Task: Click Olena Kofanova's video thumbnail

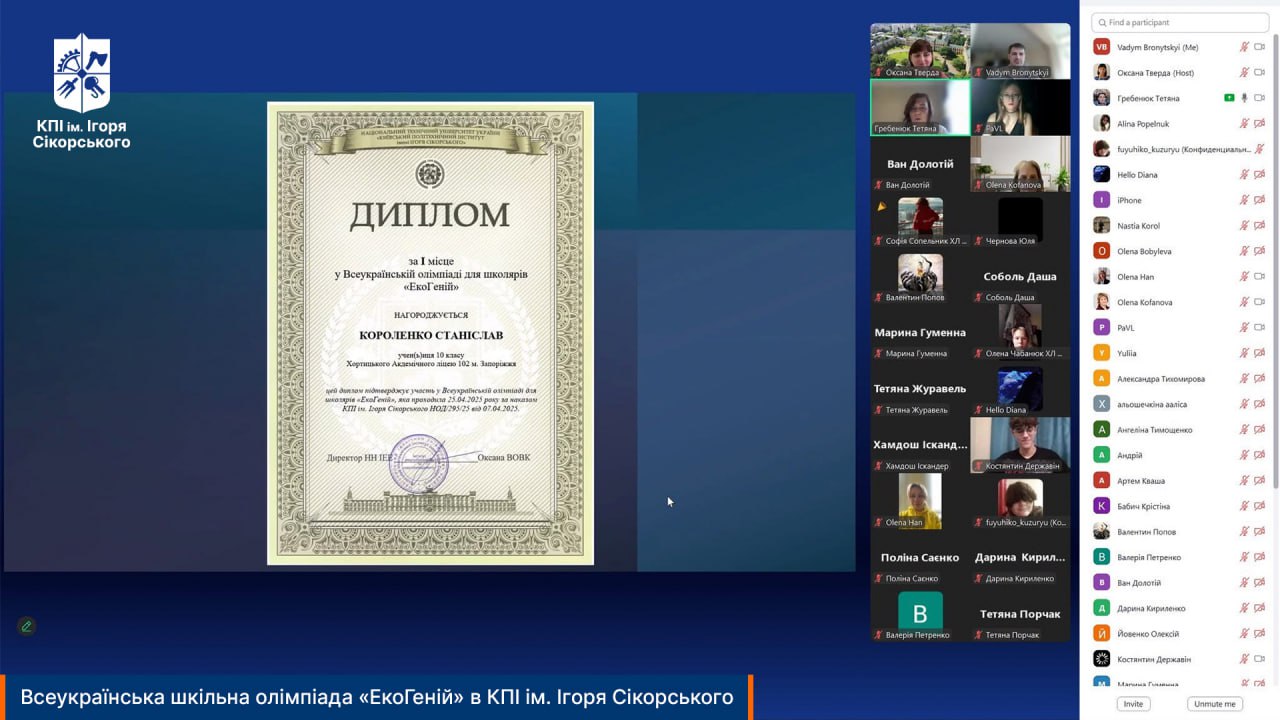Action: point(1020,163)
